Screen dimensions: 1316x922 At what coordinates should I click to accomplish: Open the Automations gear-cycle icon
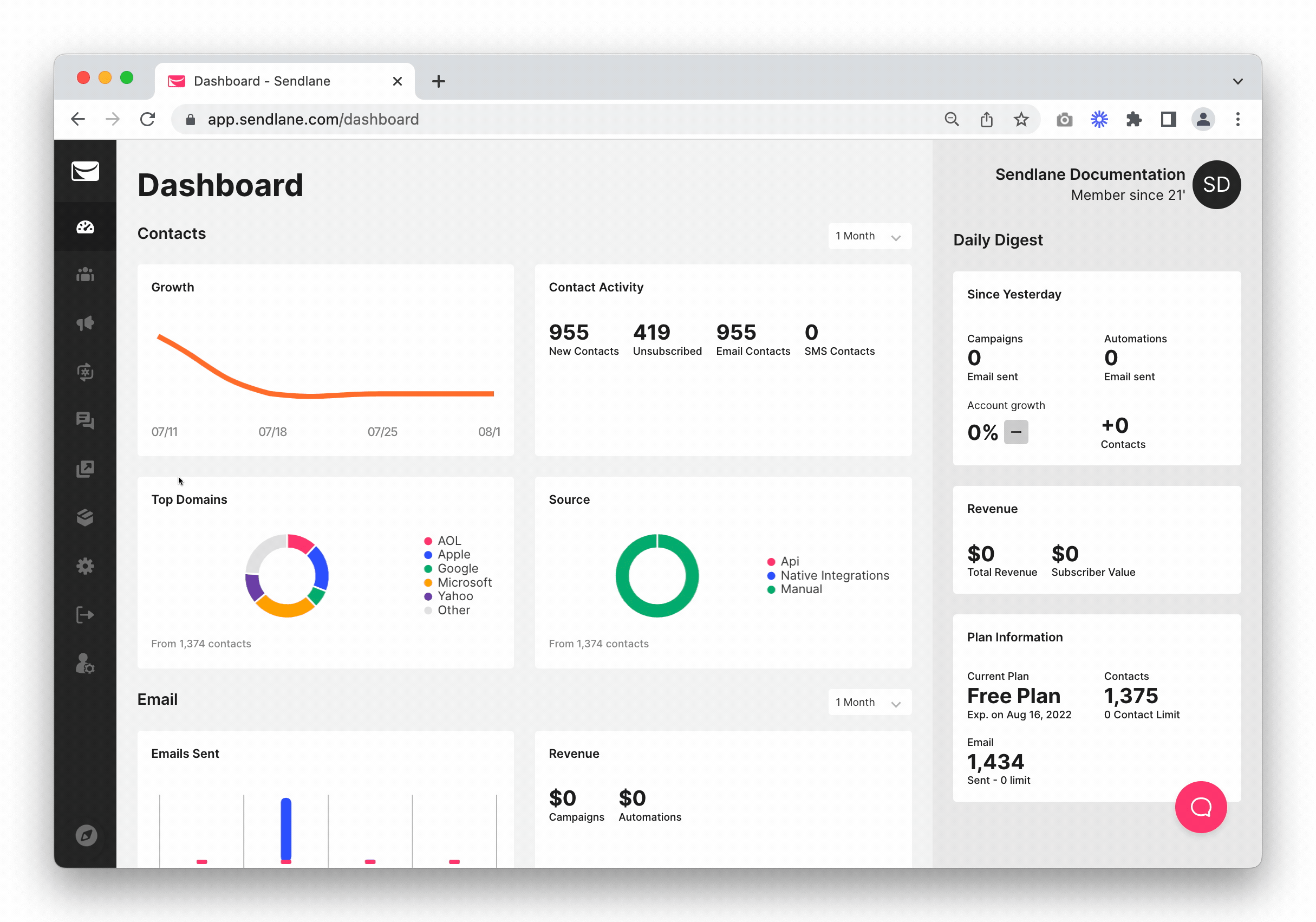(85, 372)
